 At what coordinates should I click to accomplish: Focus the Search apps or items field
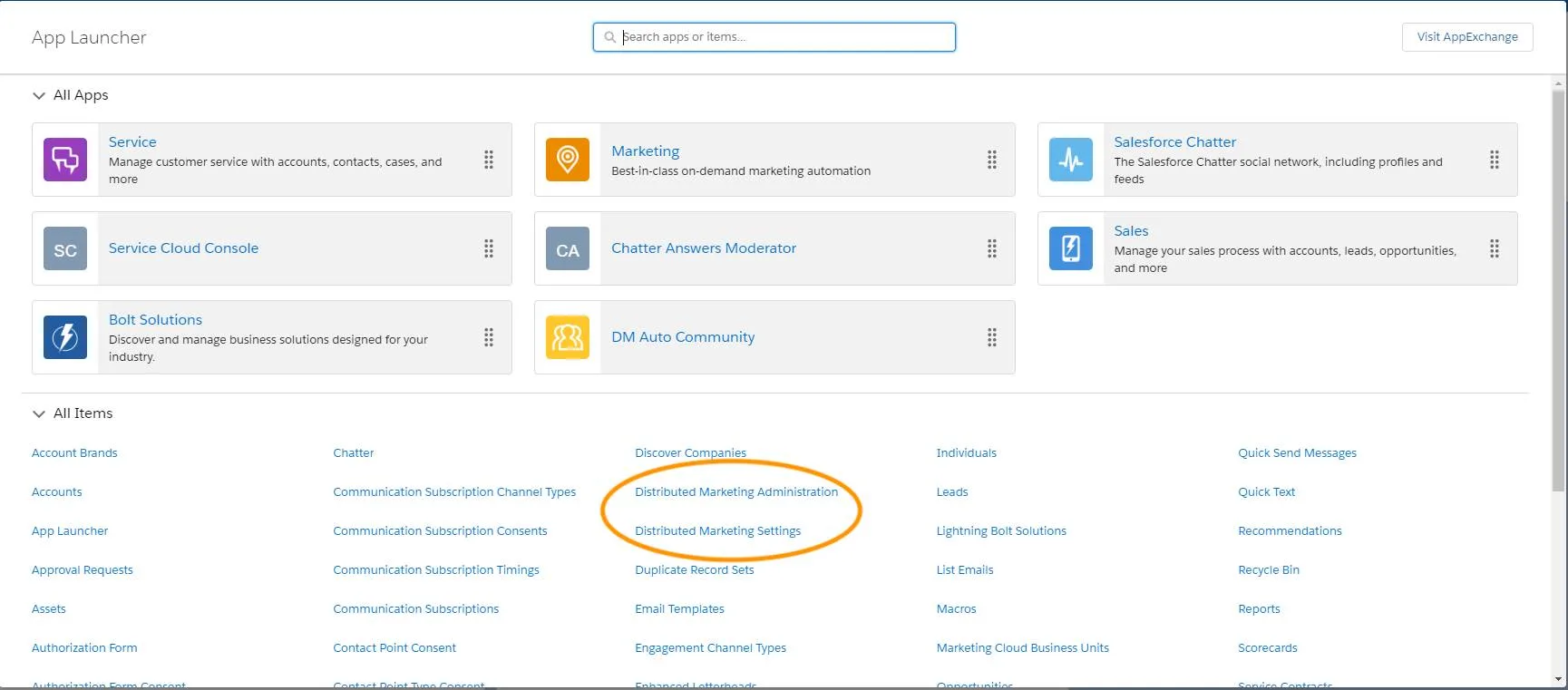pos(774,37)
